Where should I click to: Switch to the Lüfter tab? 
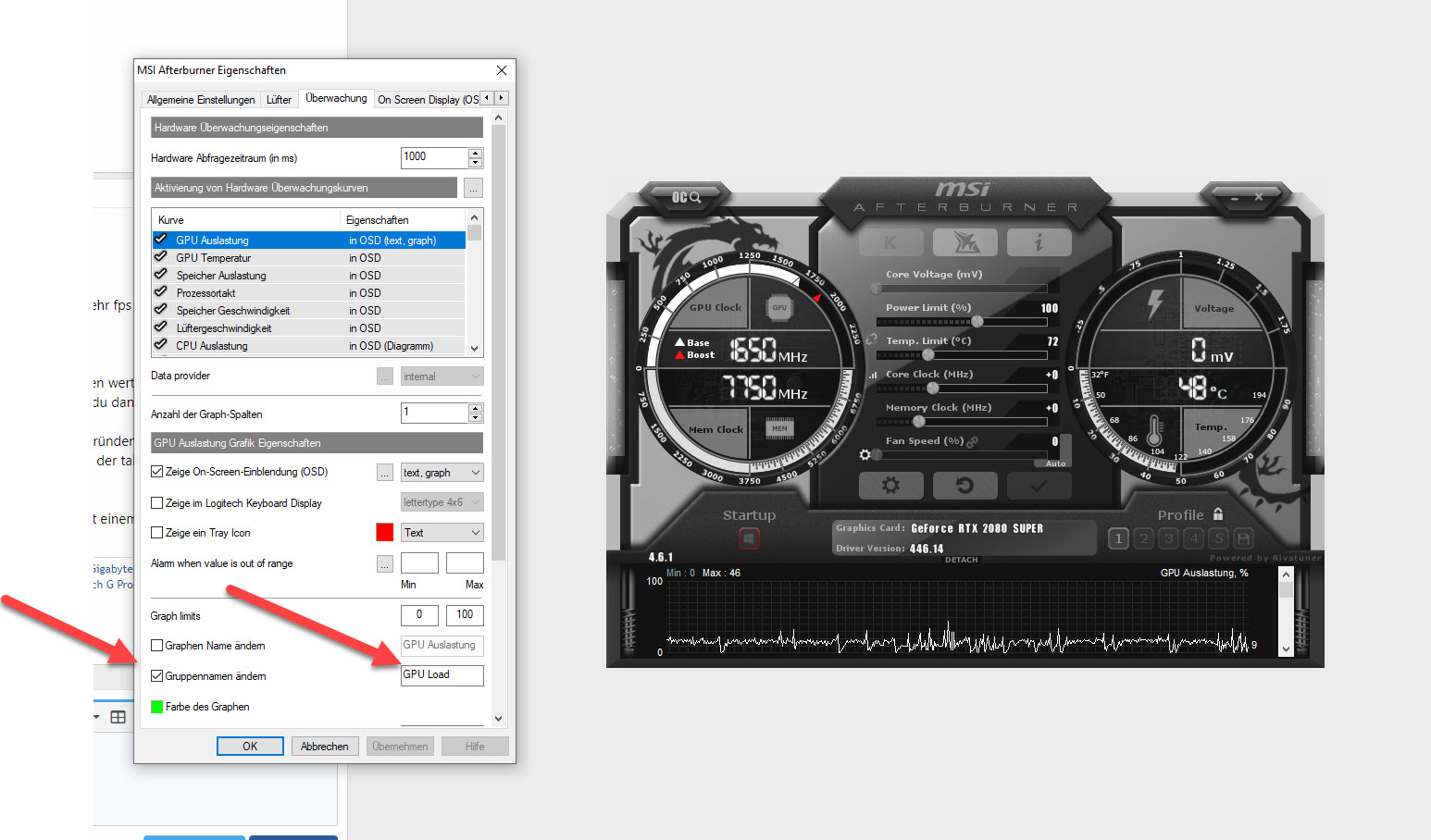coord(279,100)
